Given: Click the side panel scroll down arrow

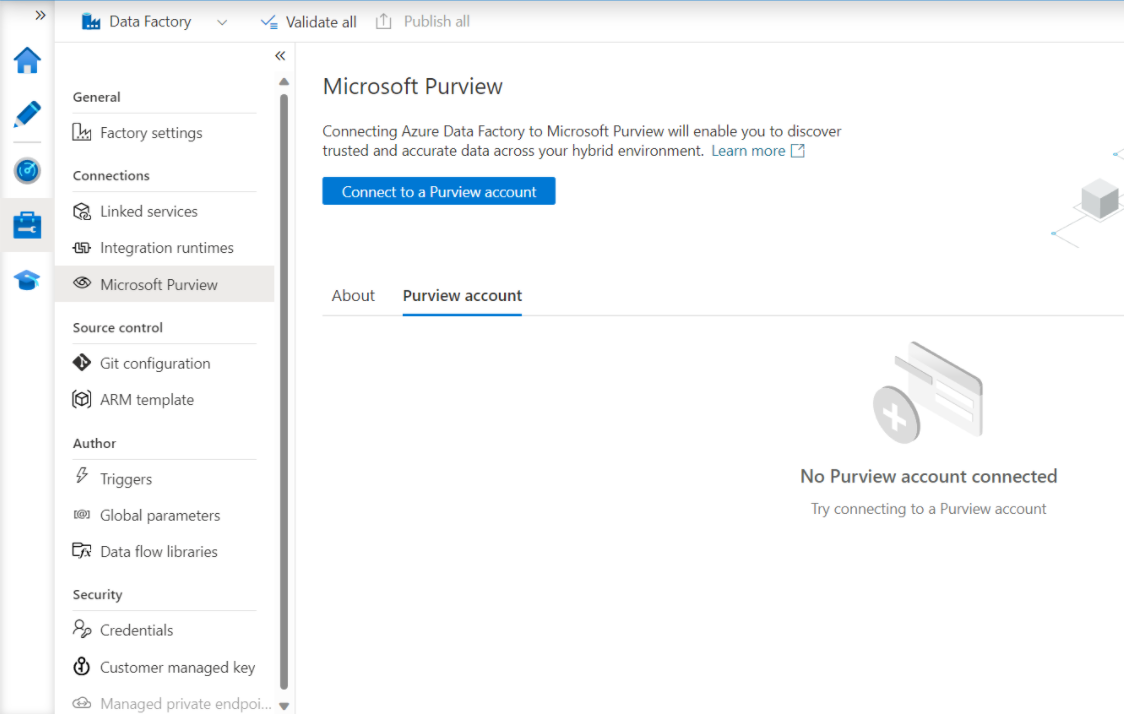Looking at the screenshot, I should click(x=284, y=706).
